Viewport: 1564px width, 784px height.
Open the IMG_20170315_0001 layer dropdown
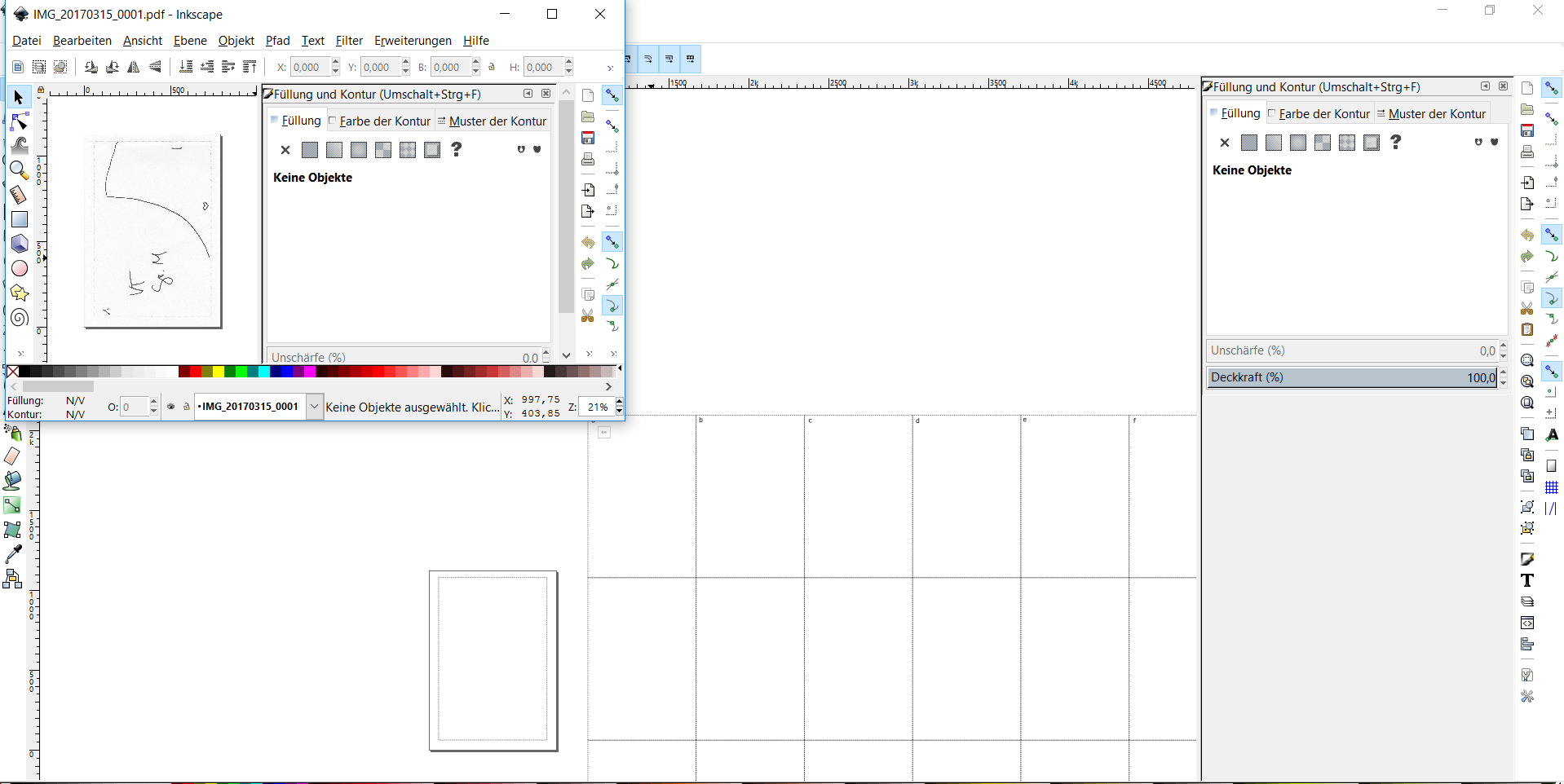[x=314, y=406]
